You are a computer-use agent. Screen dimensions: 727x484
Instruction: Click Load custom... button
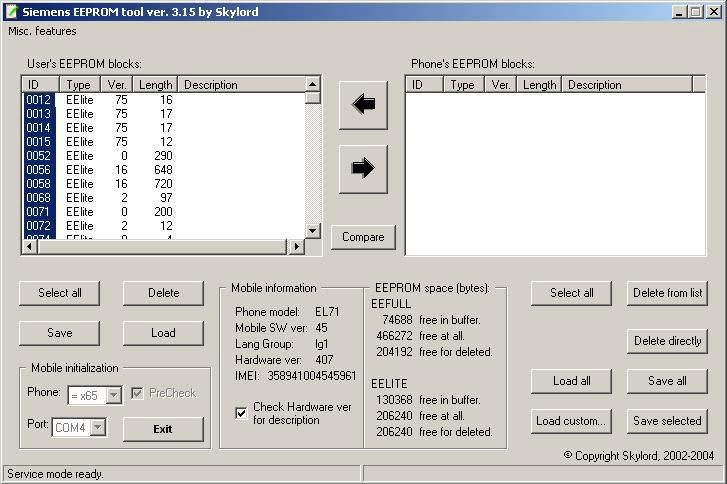[571, 421]
